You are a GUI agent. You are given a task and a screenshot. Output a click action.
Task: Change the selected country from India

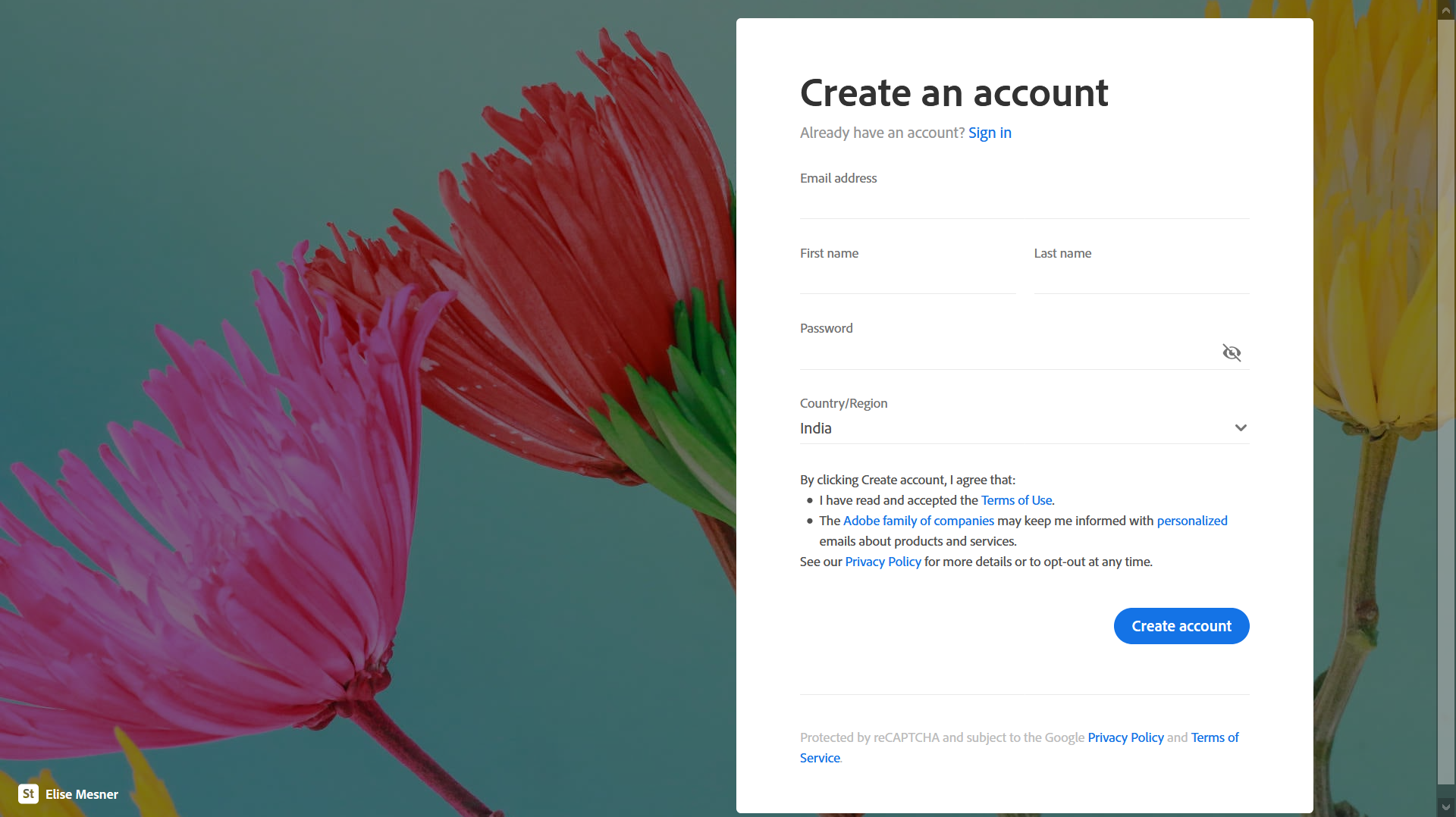point(1024,427)
